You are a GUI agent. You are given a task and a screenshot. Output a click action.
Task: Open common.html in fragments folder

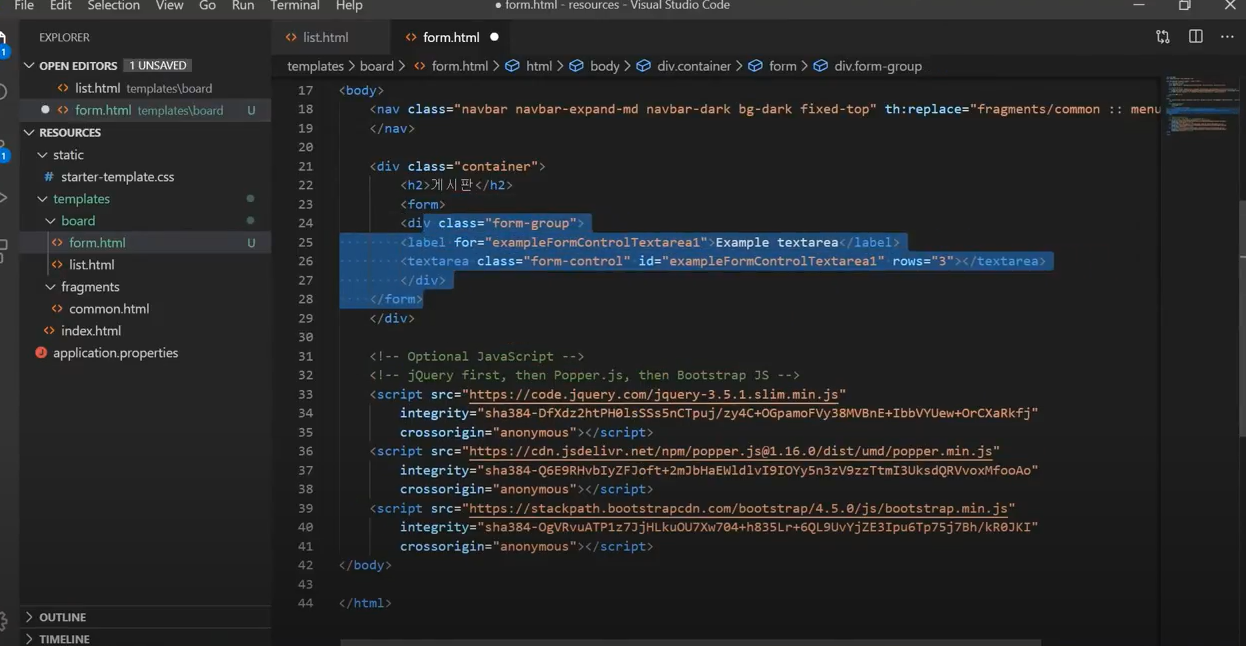coord(145,309)
